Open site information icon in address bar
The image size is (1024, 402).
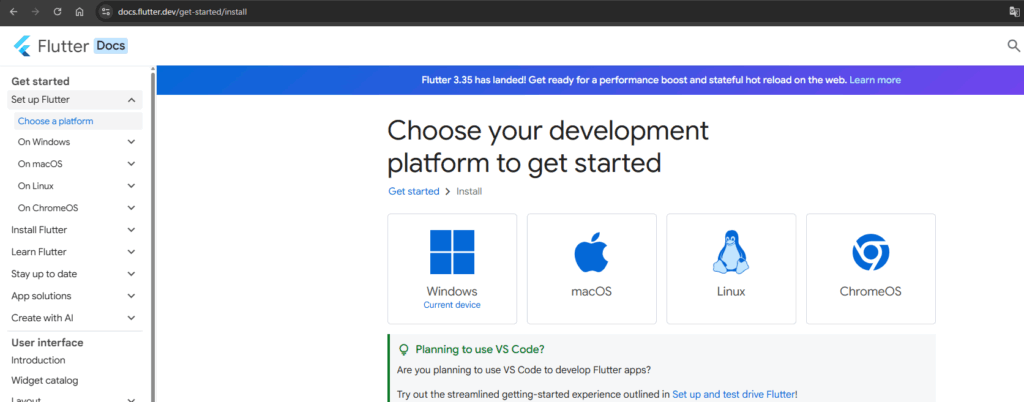pos(106,12)
